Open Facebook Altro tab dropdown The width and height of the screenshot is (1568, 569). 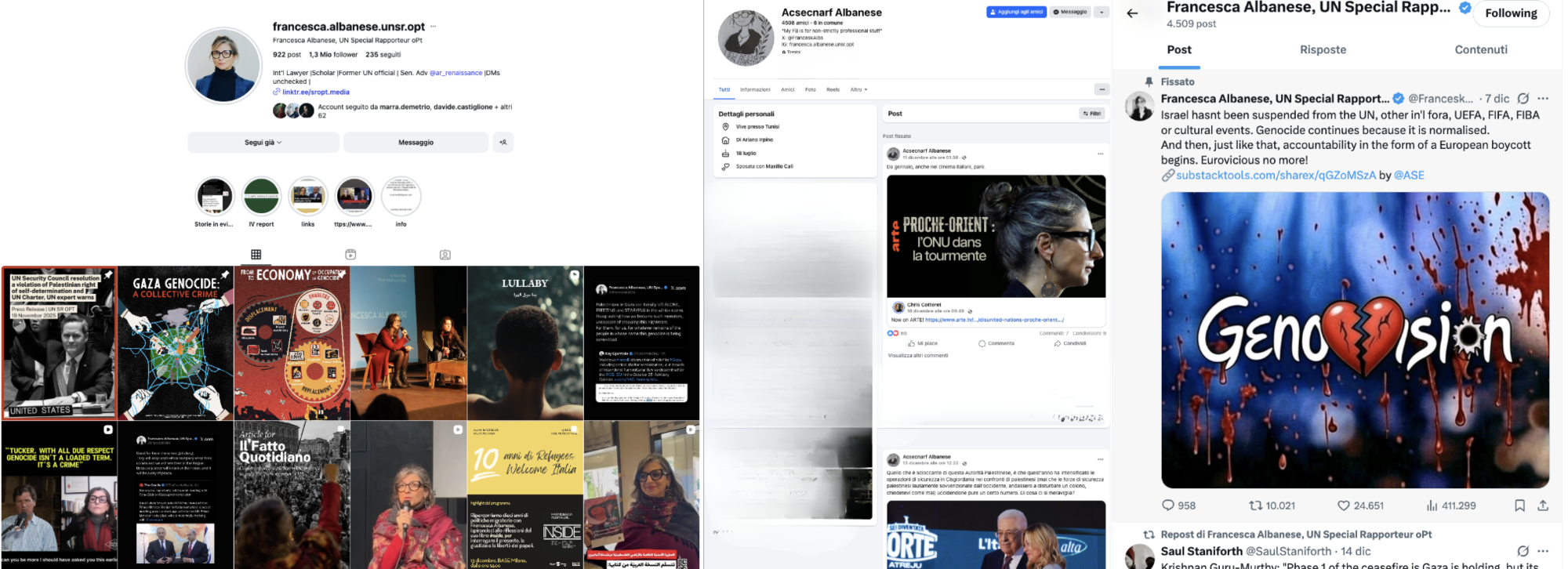(858, 89)
